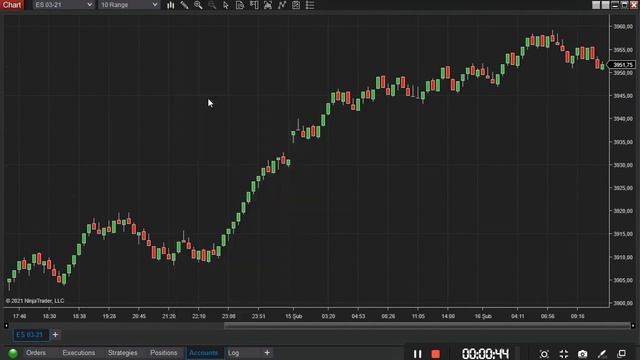The height and width of the screenshot is (360, 640).
Task: Click the 23:51 time axis label
Action: [x=258, y=316]
